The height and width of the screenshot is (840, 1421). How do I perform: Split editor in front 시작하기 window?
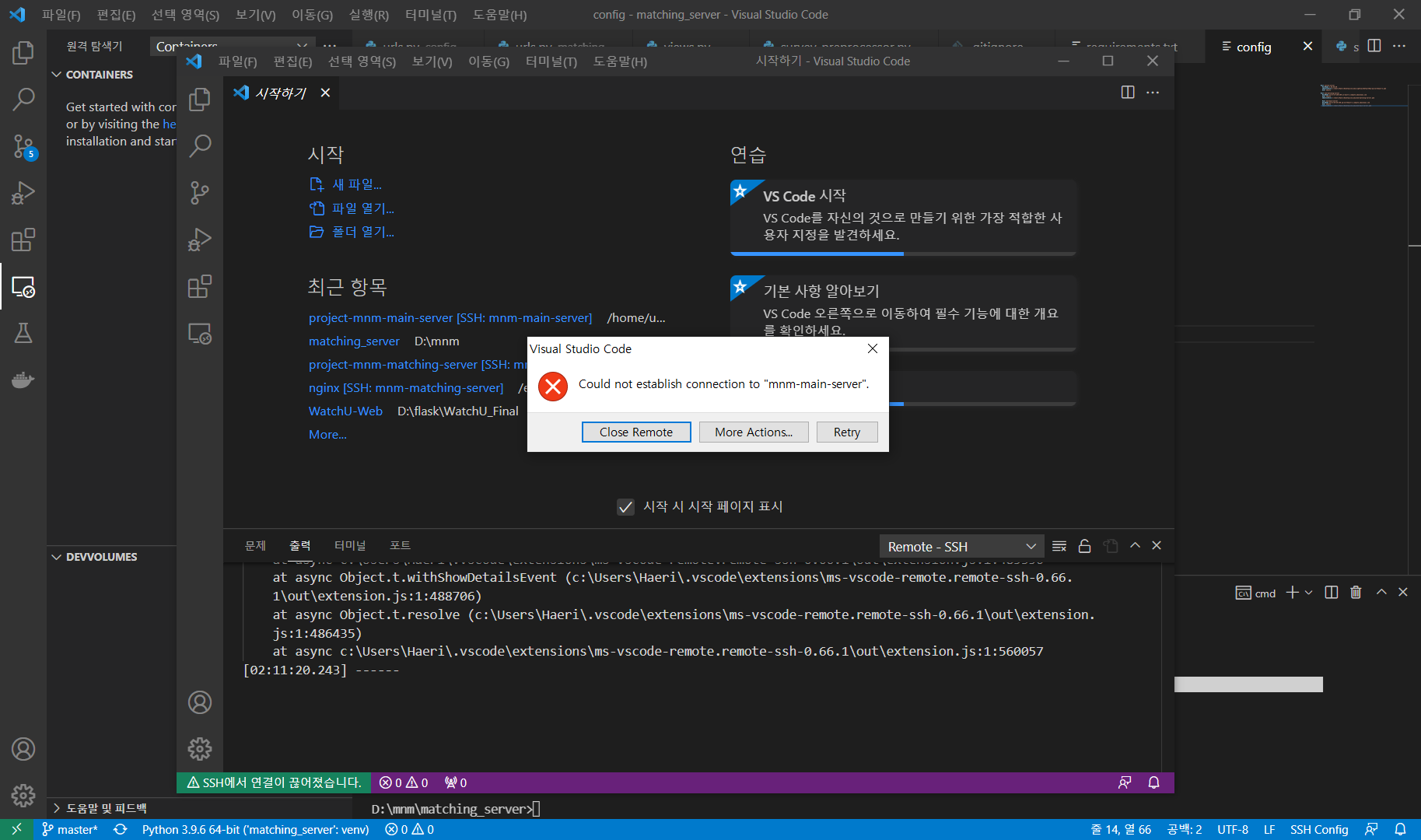(1128, 93)
